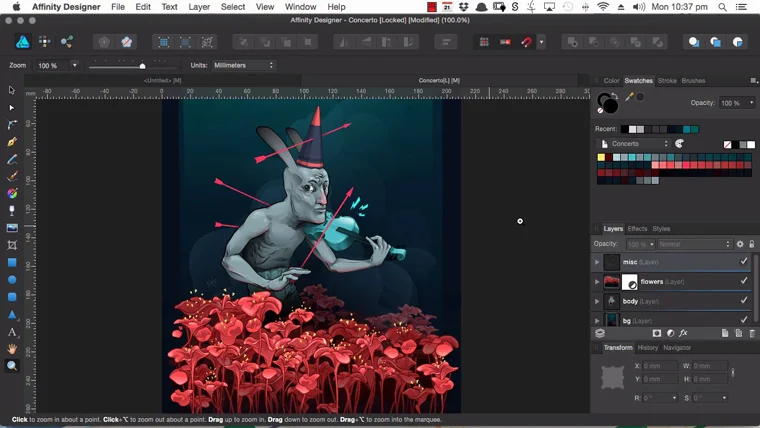Switch to the Stroke tab
Screen dimensions: 760x428
pyautogui.click(x=667, y=81)
